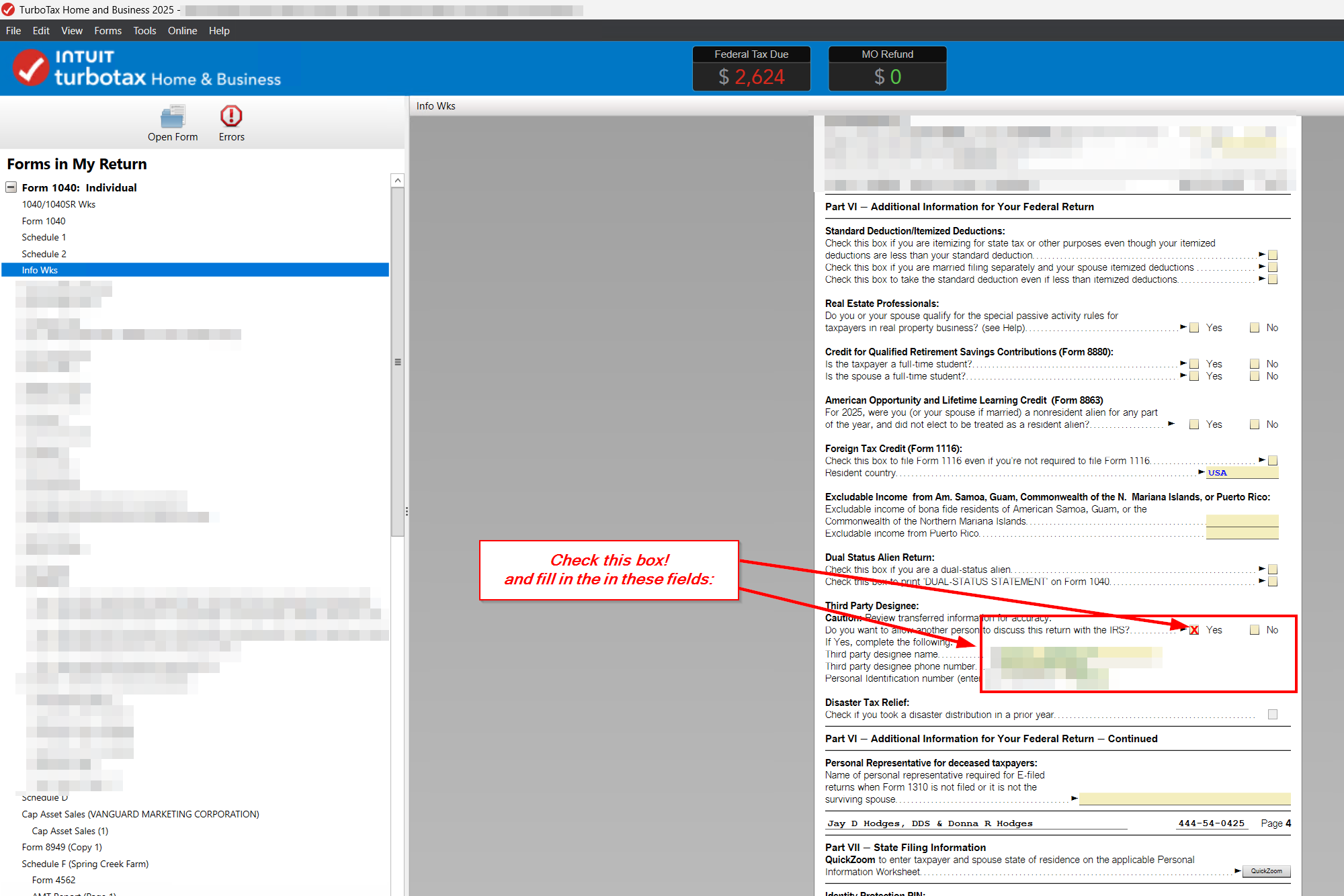Open Schedule 2 from forms list
Screen dimensions: 1344x896
point(44,254)
